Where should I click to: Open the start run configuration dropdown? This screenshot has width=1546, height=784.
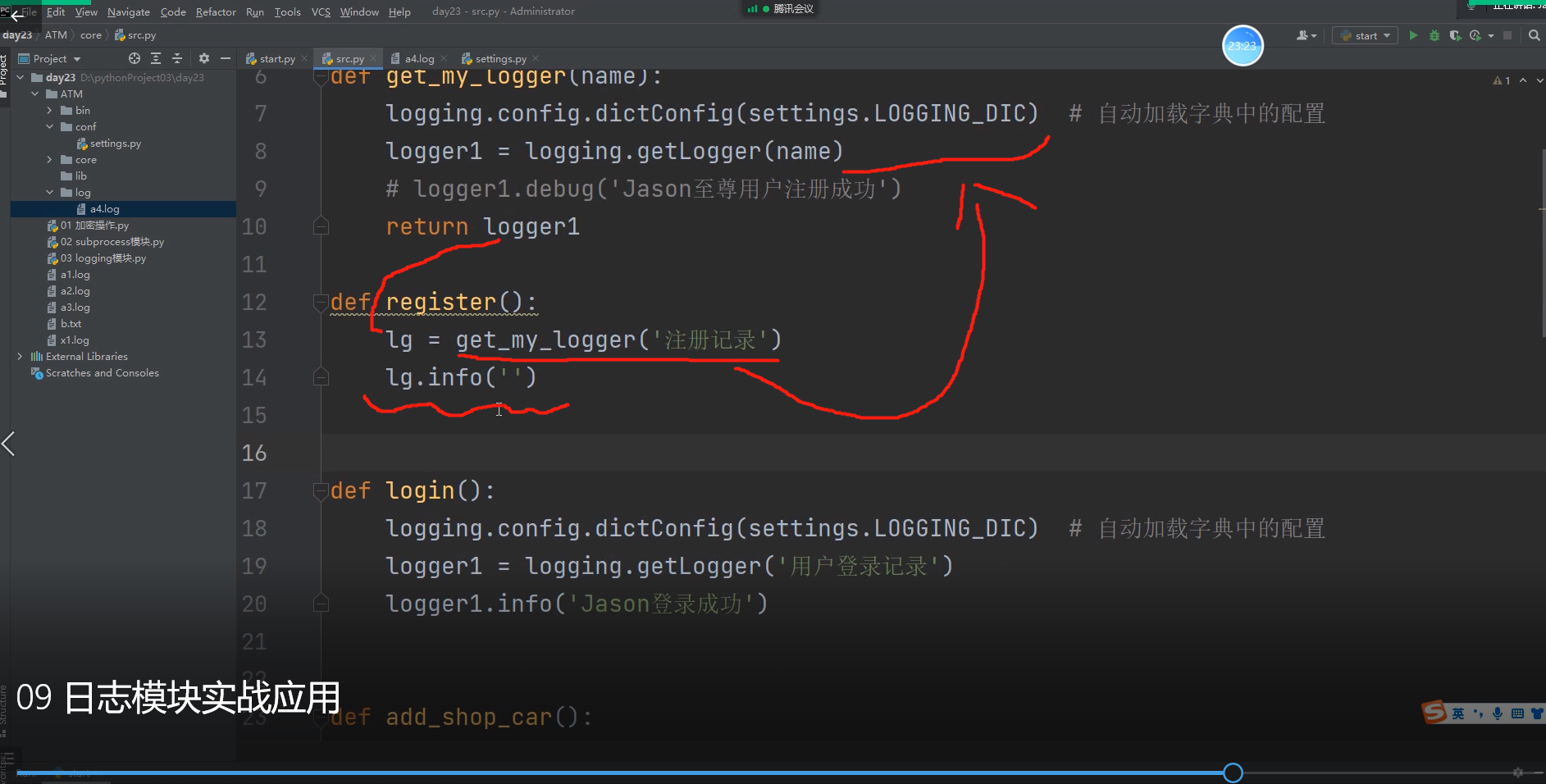[1365, 35]
